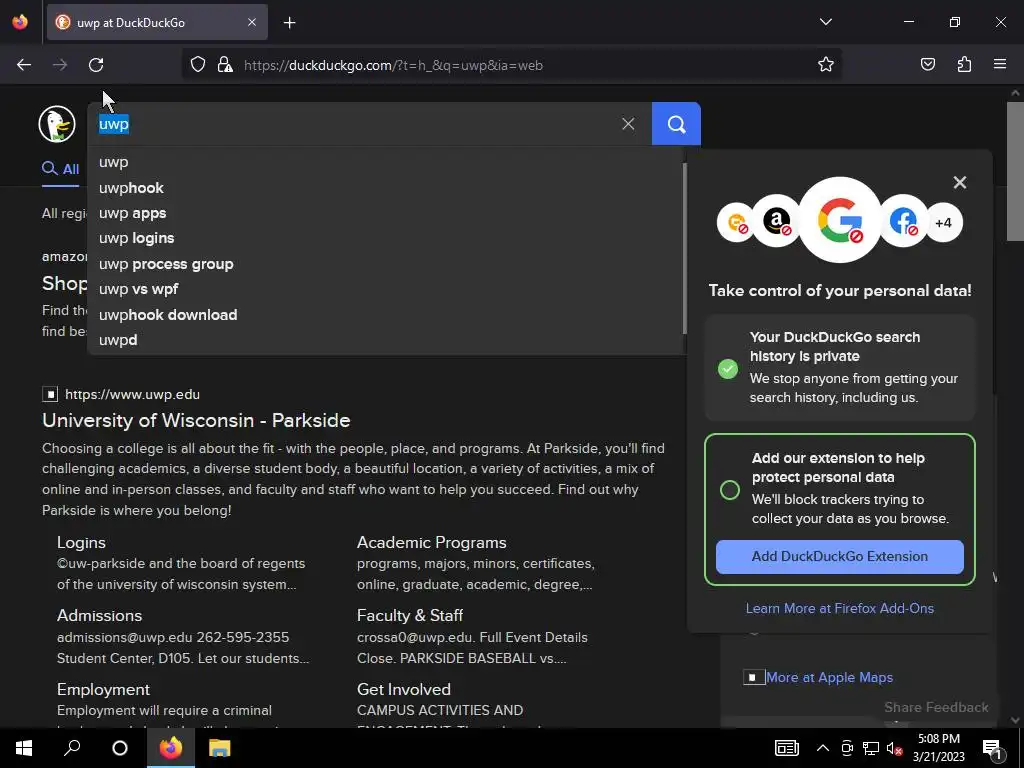The width and height of the screenshot is (1024, 768).
Task: Click the suggestions list scrollbar
Action: click(684, 248)
